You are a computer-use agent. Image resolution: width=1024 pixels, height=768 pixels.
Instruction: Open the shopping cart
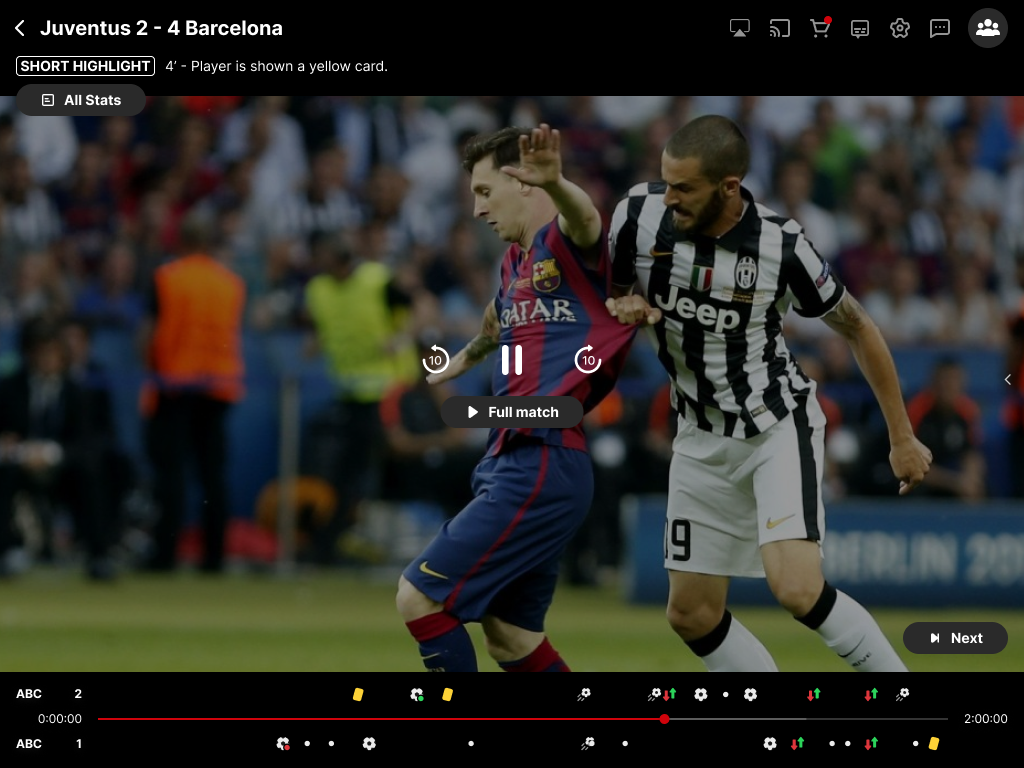[x=820, y=27]
